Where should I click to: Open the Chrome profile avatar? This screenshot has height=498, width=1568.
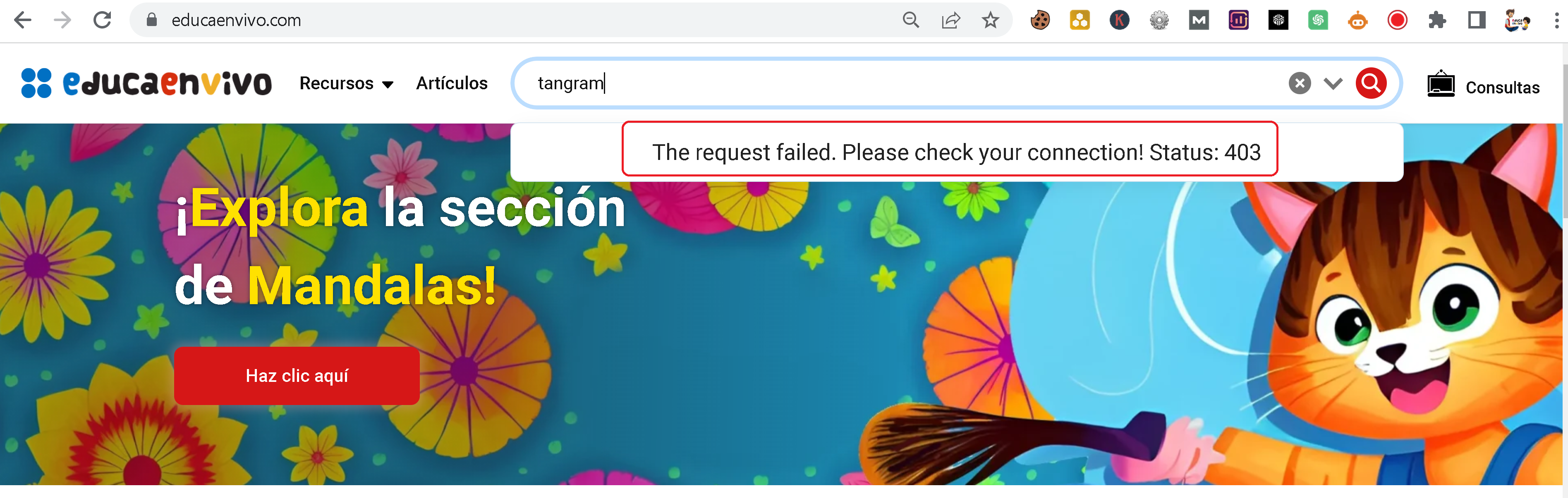(1517, 20)
